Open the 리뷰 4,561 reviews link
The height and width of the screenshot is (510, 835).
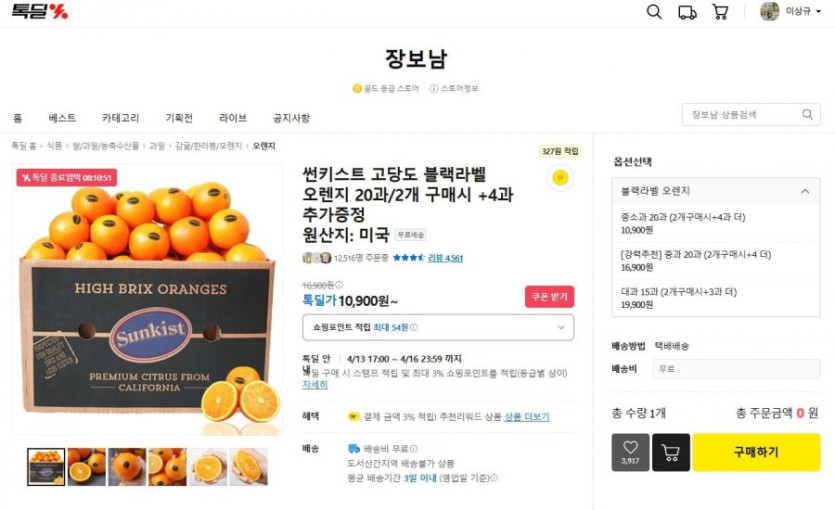coord(445,258)
